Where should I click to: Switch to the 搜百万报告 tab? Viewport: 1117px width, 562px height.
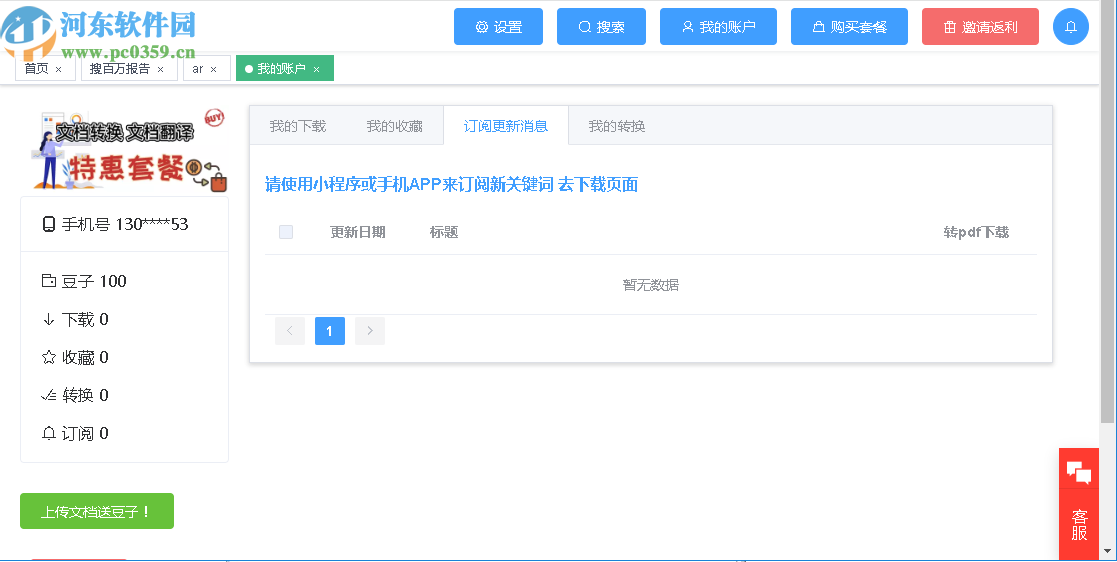(x=119, y=68)
